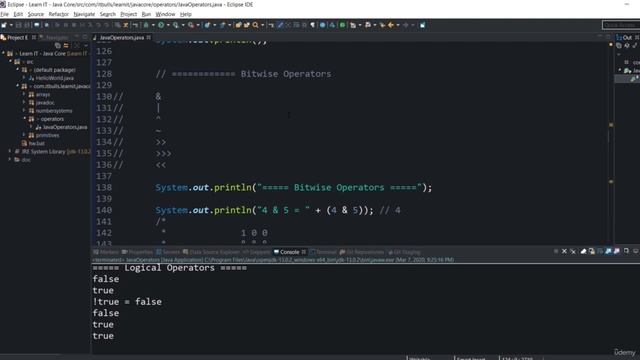Screen dimensions: 640x360
Task: Click the Show Whitespace Characters pilcrow icon
Action: (313, 25)
